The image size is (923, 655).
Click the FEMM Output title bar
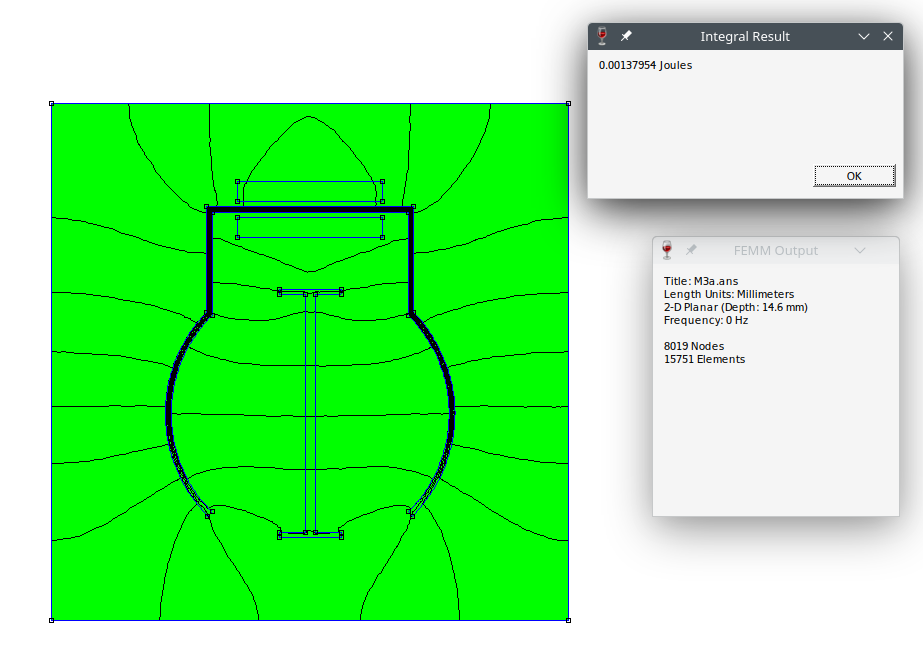click(776, 251)
